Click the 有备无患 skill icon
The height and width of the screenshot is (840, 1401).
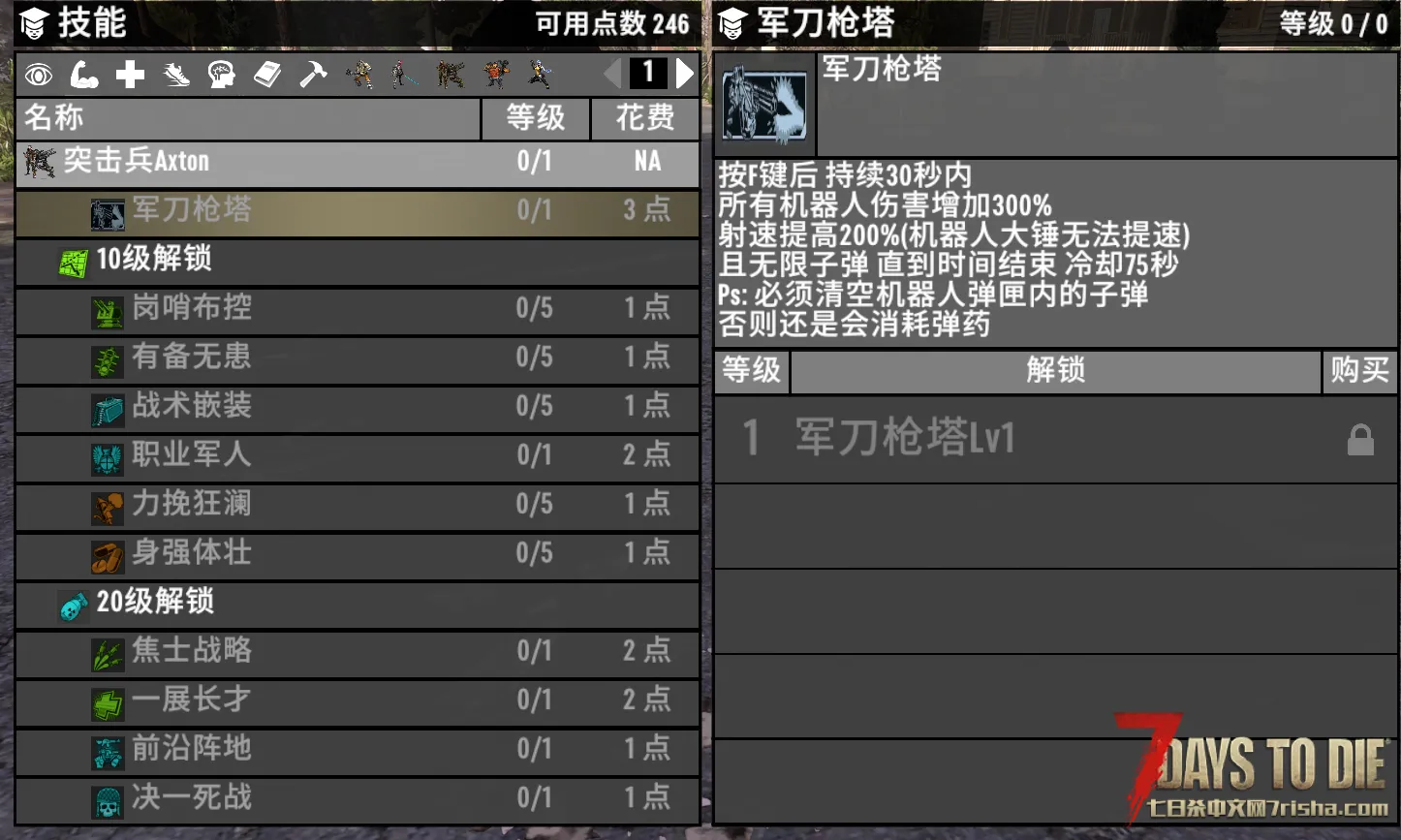108,361
